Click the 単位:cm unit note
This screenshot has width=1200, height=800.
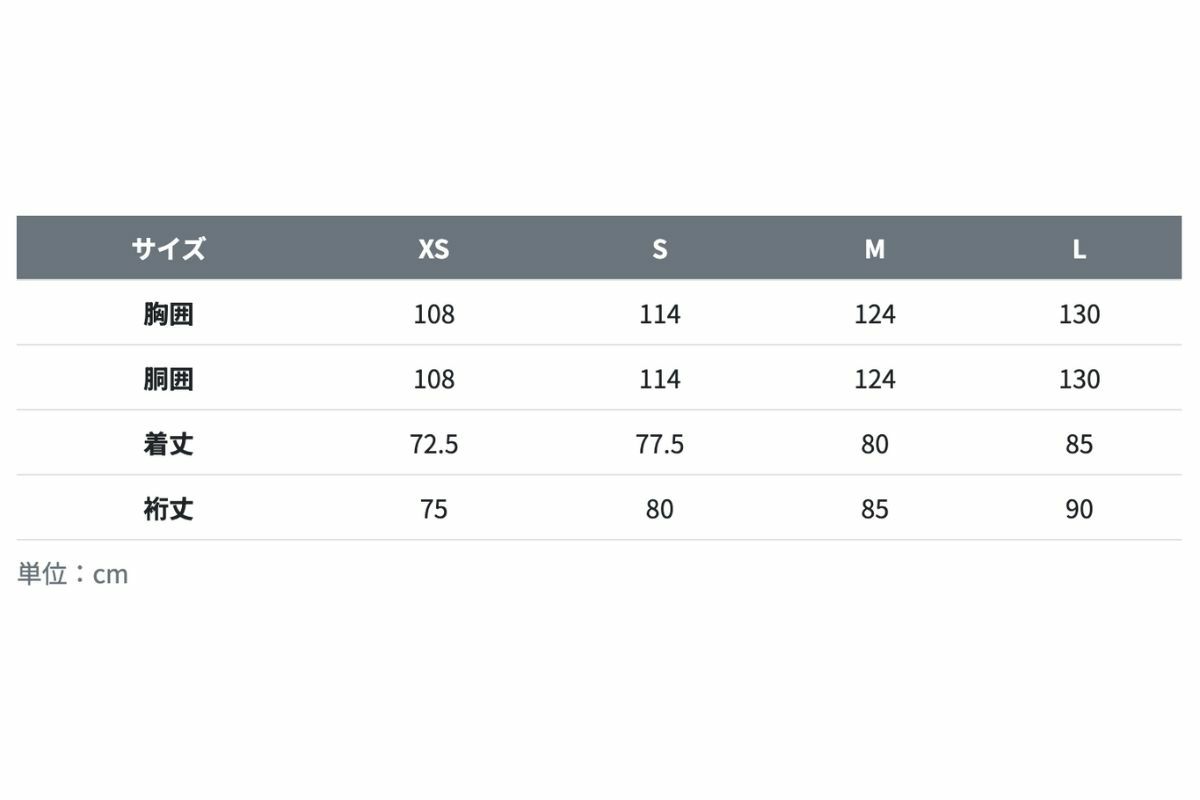pyautogui.click(x=73, y=574)
